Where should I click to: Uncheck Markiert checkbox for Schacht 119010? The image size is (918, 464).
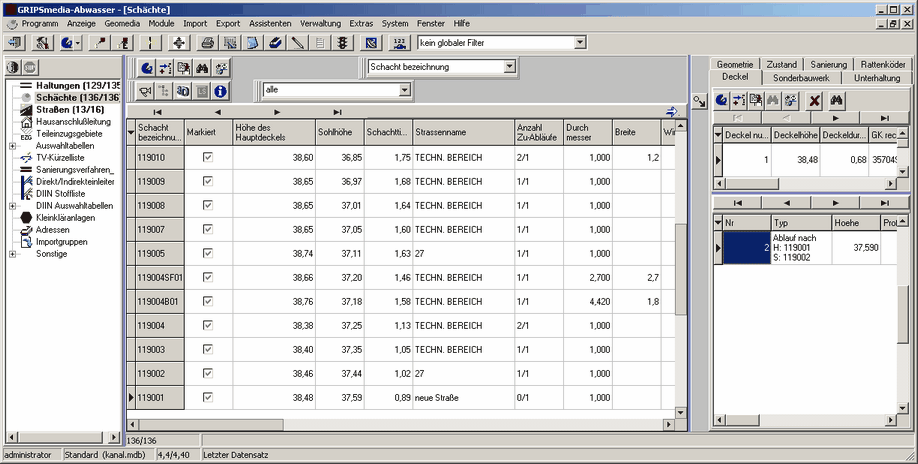[208, 158]
